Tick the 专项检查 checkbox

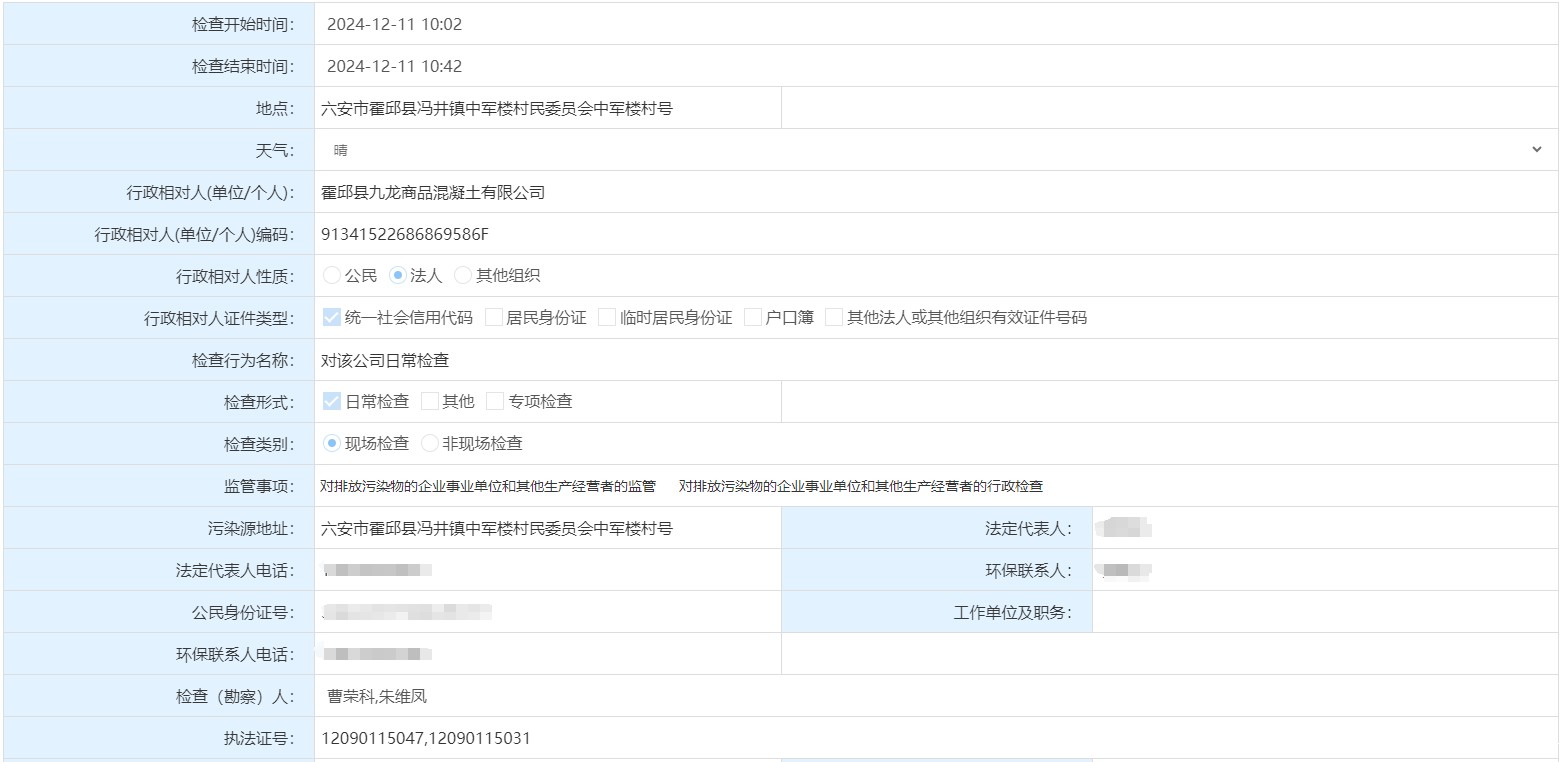click(495, 402)
